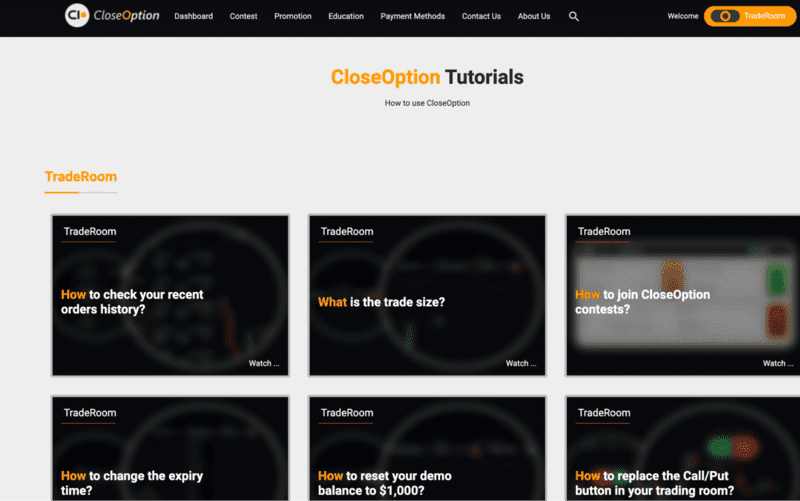The height and width of the screenshot is (501, 800).
Task: Click TradeRoom tag on trade size card
Action: 347,232
